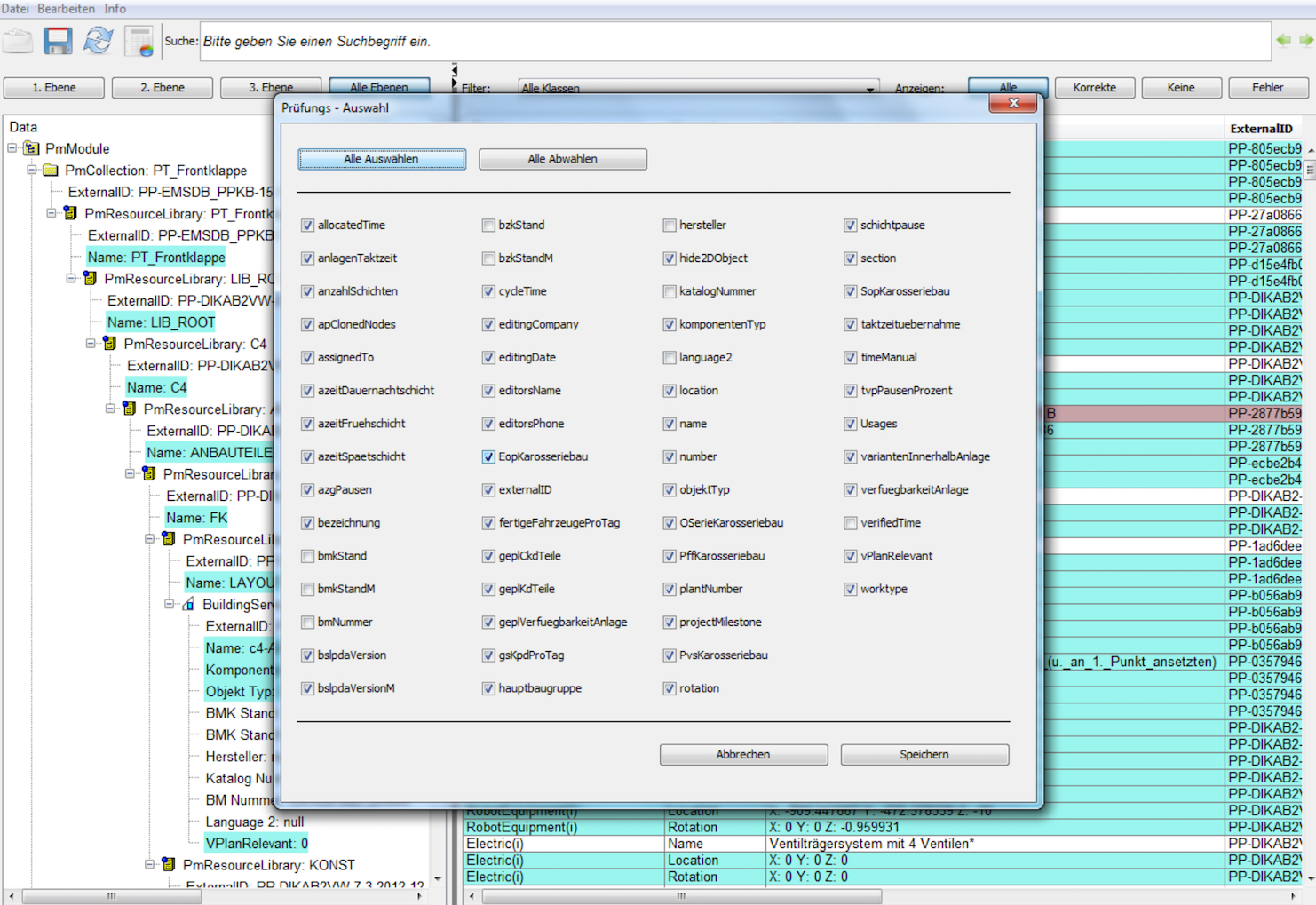The image size is (1316, 905).
Task: Show only Fehler entries
Action: click(x=1268, y=88)
